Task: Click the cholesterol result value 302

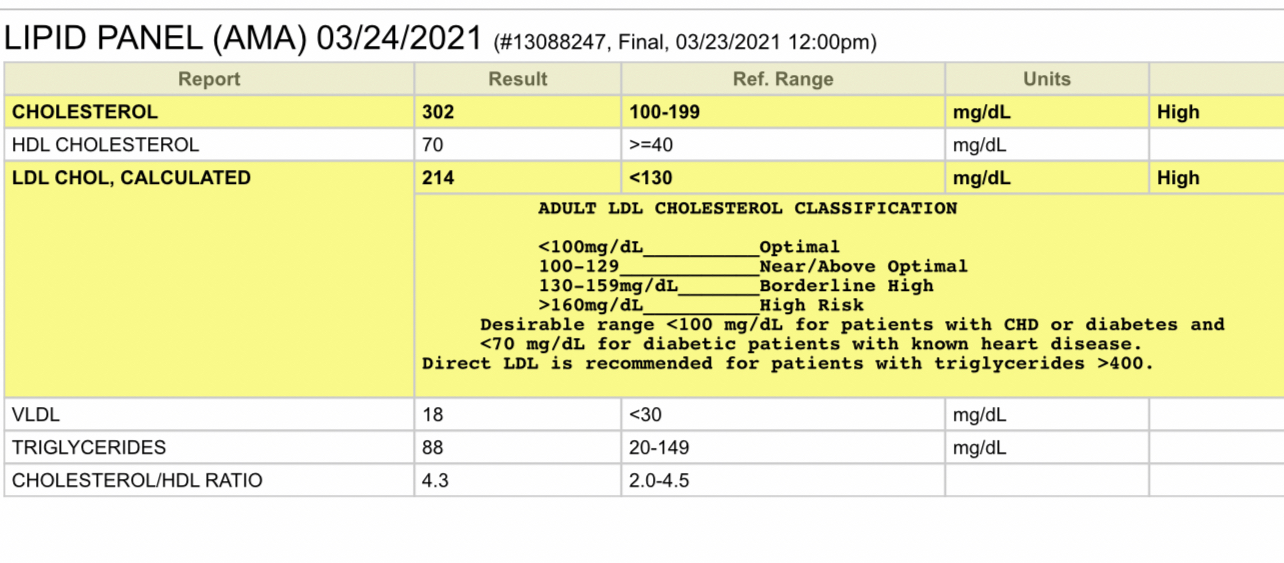Action: coord(438,112)
